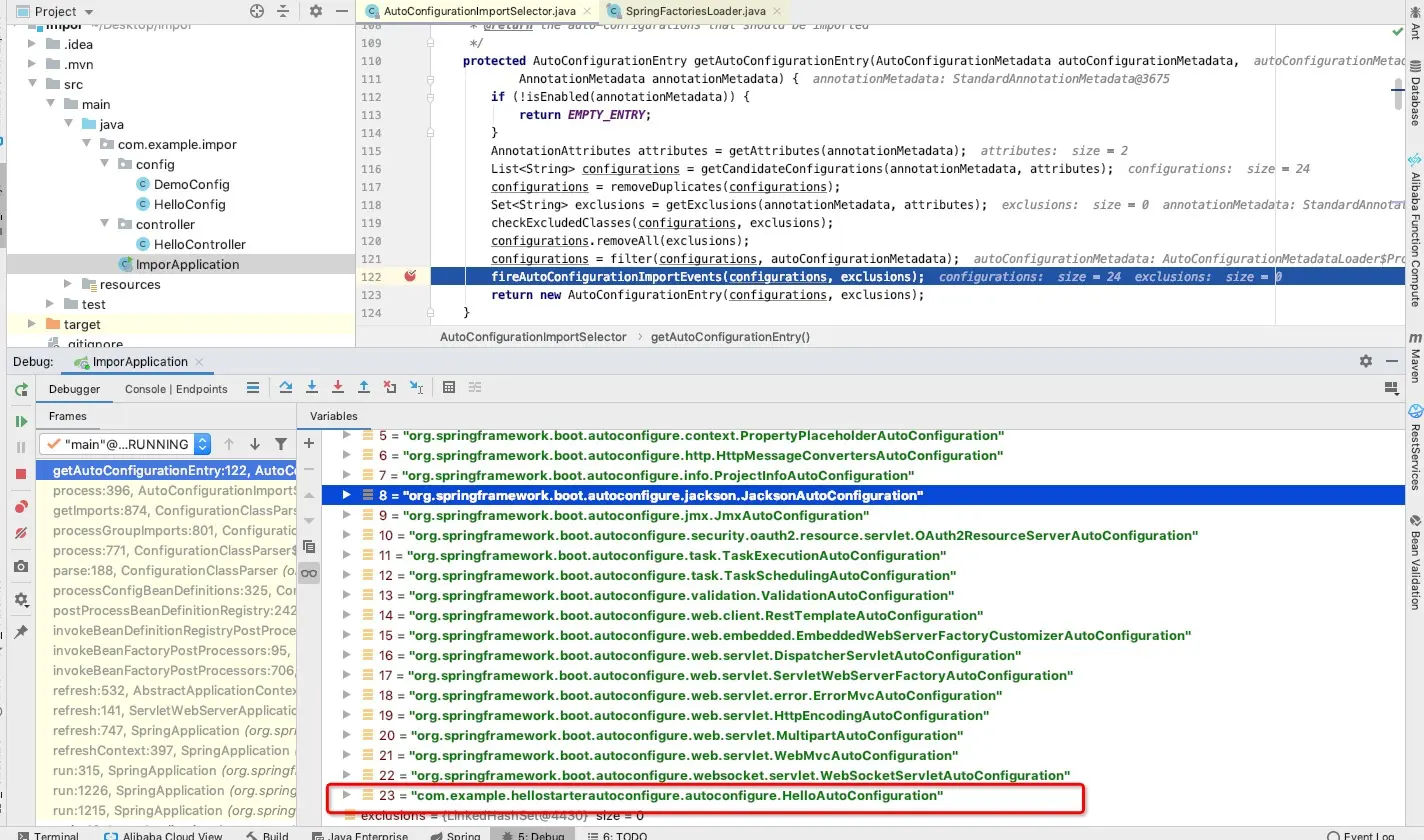Open the Terminal tool window
1424x840 pixels.
pos(47,835)
